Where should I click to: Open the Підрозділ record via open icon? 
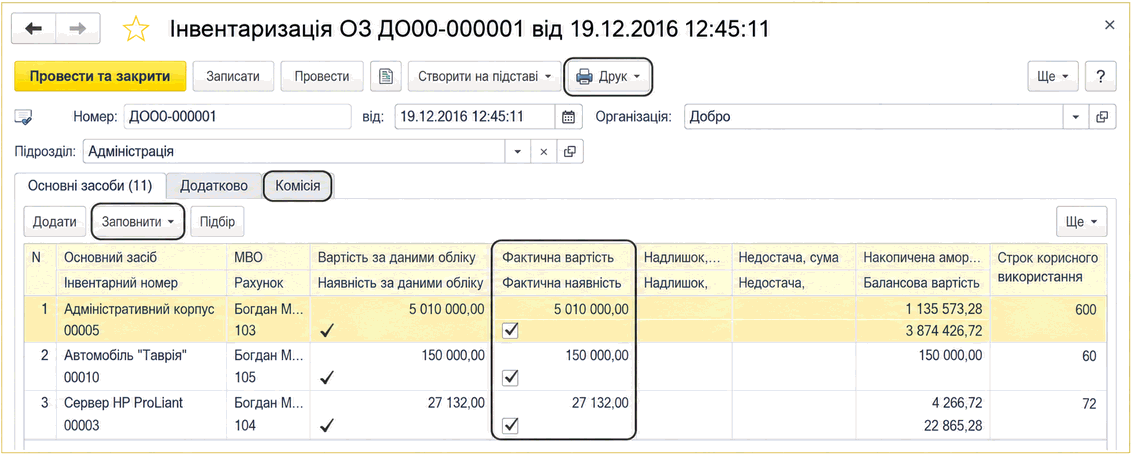tap(570, 152)
